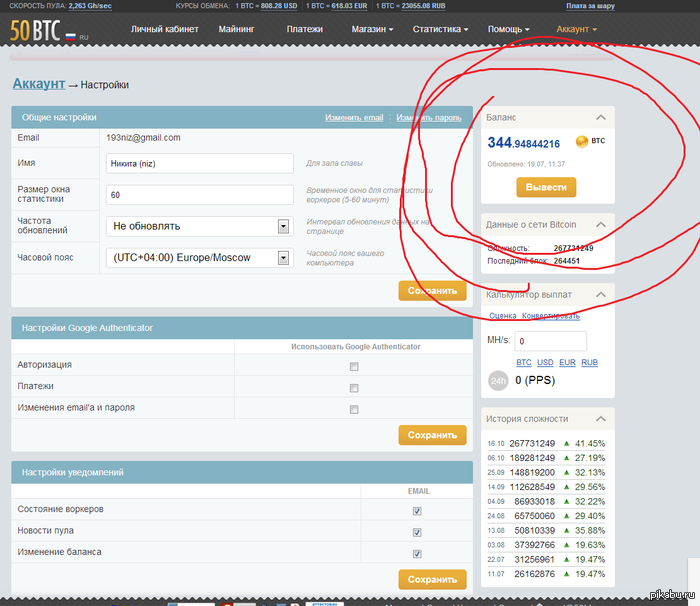Screen dimensions: 700x606
Task: Click the Изменить email link
Action: [354, 118]
